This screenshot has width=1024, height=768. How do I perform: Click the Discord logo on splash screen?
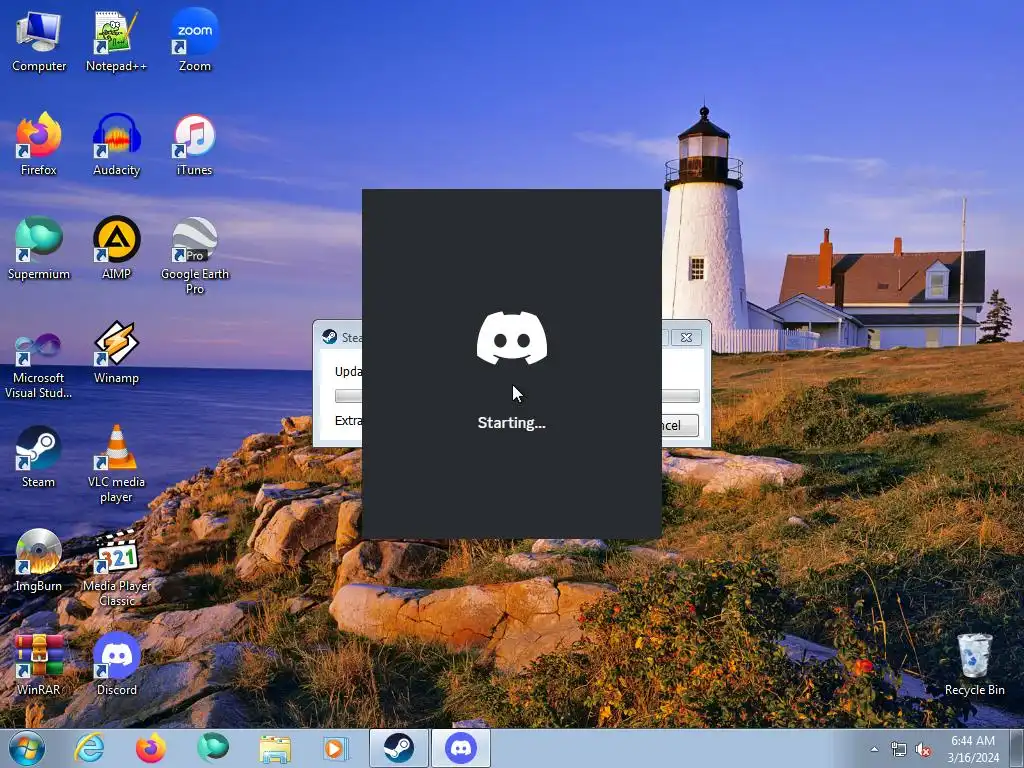512,338
